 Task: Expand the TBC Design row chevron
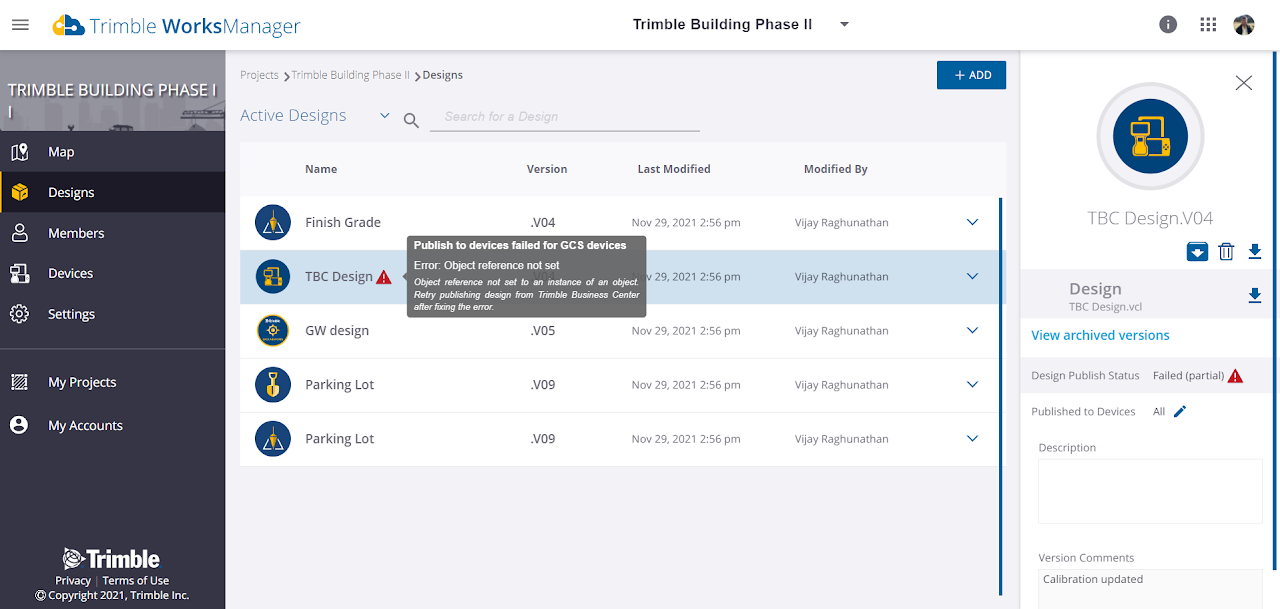pos(973,276)
